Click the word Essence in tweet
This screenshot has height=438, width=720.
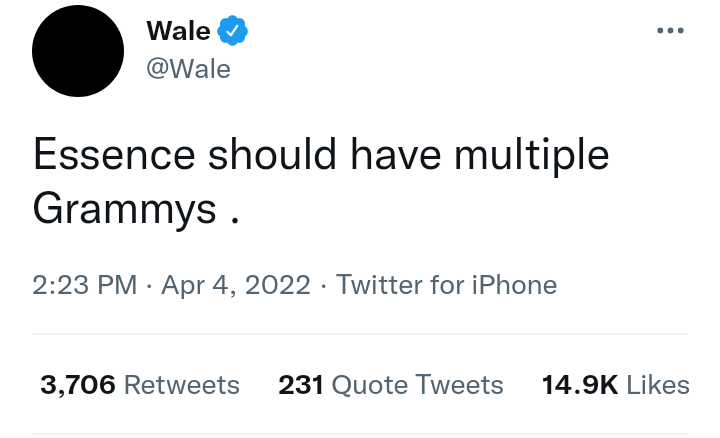pos(113,157)
